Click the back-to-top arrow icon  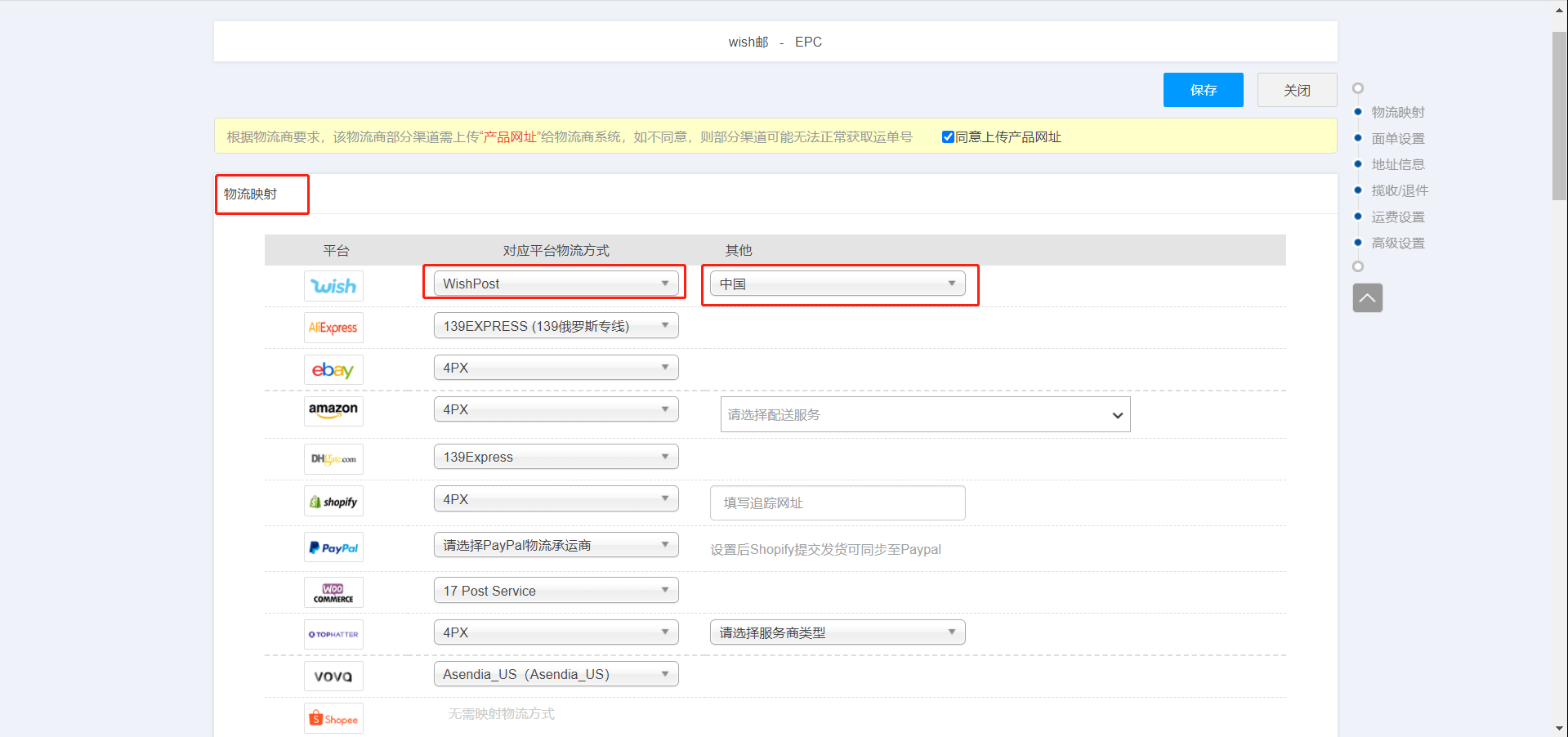[x=1368, y=298]
